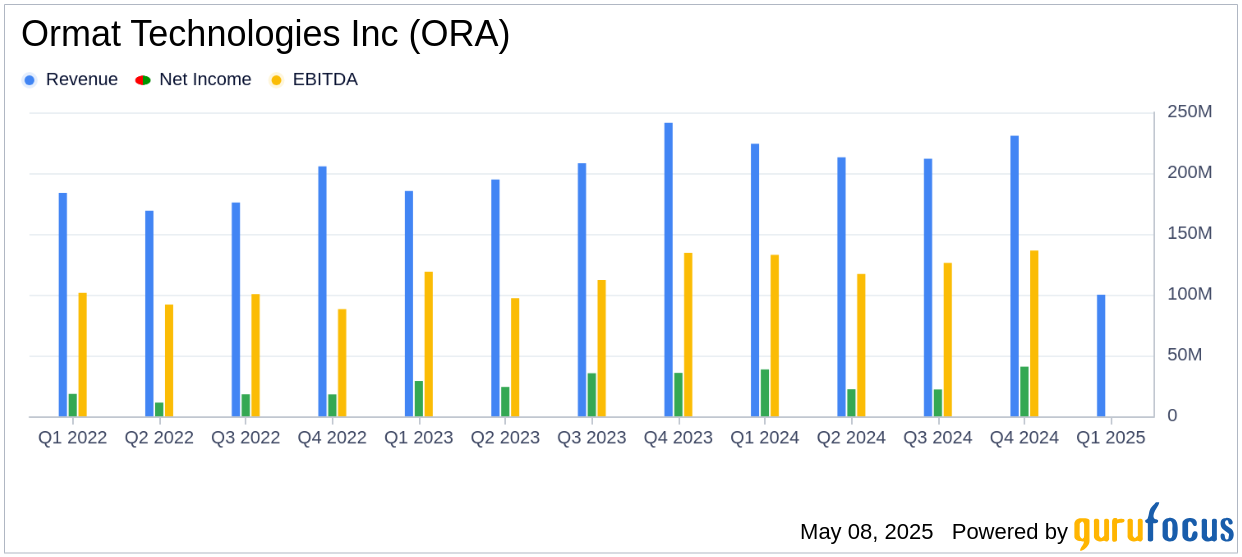Select the Q4 2024 net income bar
This screenshot has height=557, width=1242.
(1024, 392)
